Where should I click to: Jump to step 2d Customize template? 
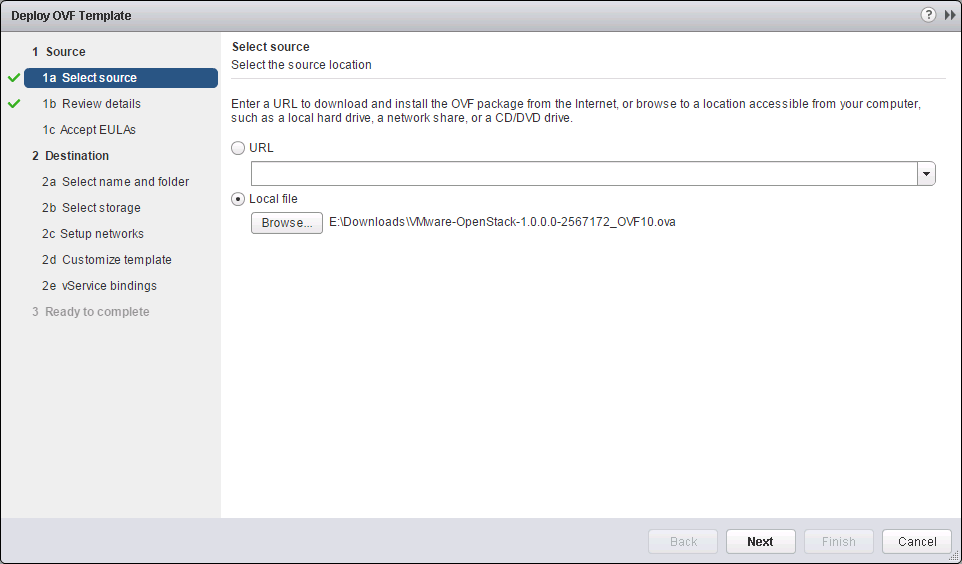tap(107, 260)
